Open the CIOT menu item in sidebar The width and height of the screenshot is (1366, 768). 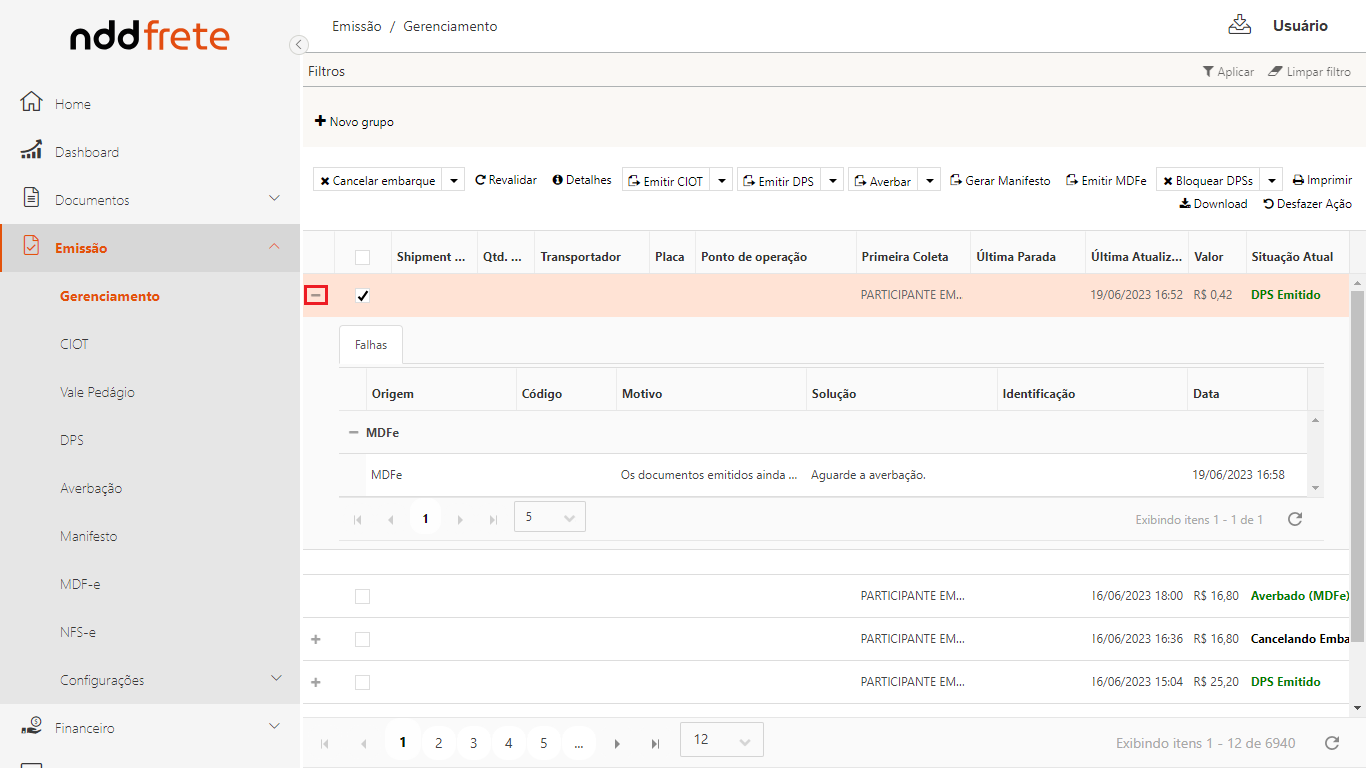pyautogui.click(x=74, y=344)
